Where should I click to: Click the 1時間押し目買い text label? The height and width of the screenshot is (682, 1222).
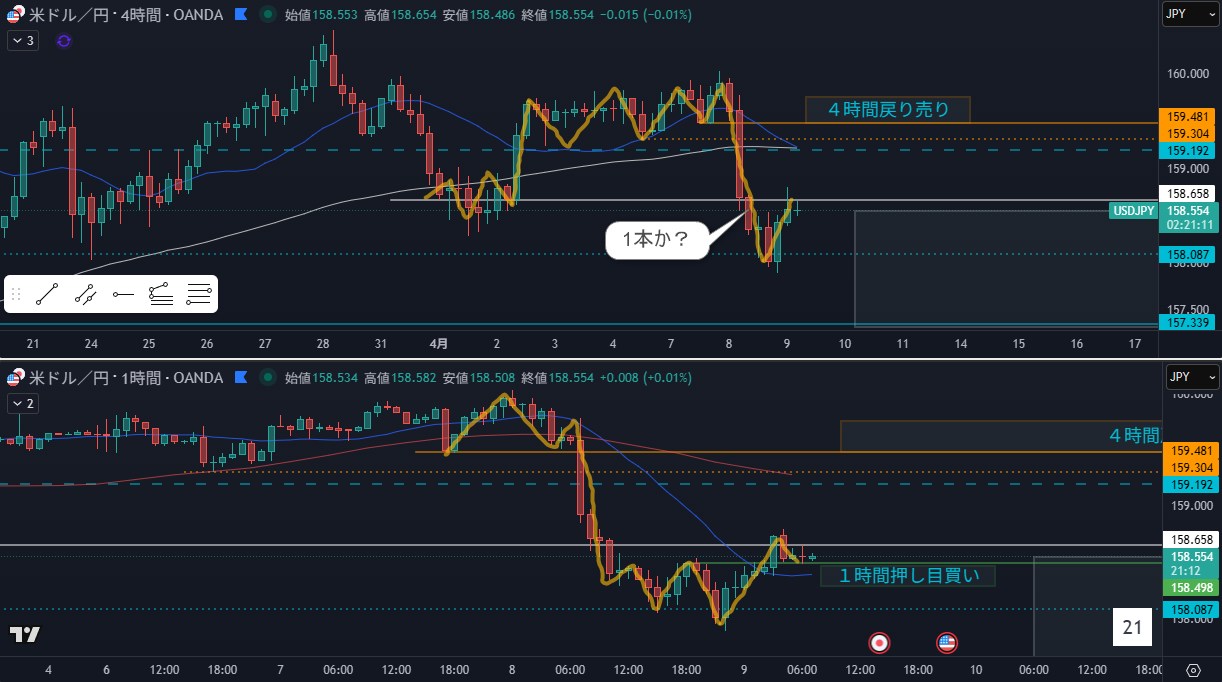pyautogui.click(x=907, y=575)
